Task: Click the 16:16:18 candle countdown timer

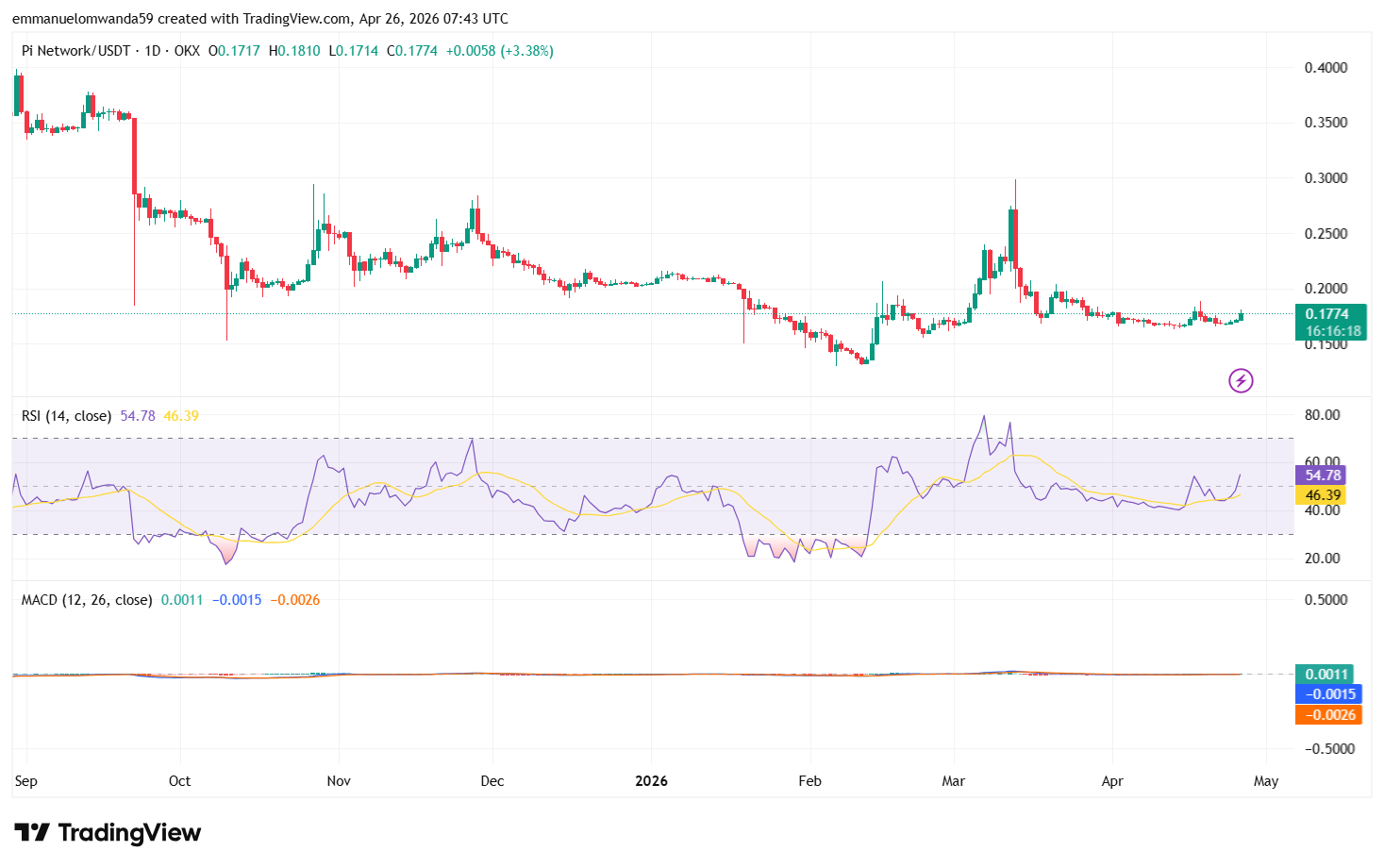Action: click(x=1333, y=331)
